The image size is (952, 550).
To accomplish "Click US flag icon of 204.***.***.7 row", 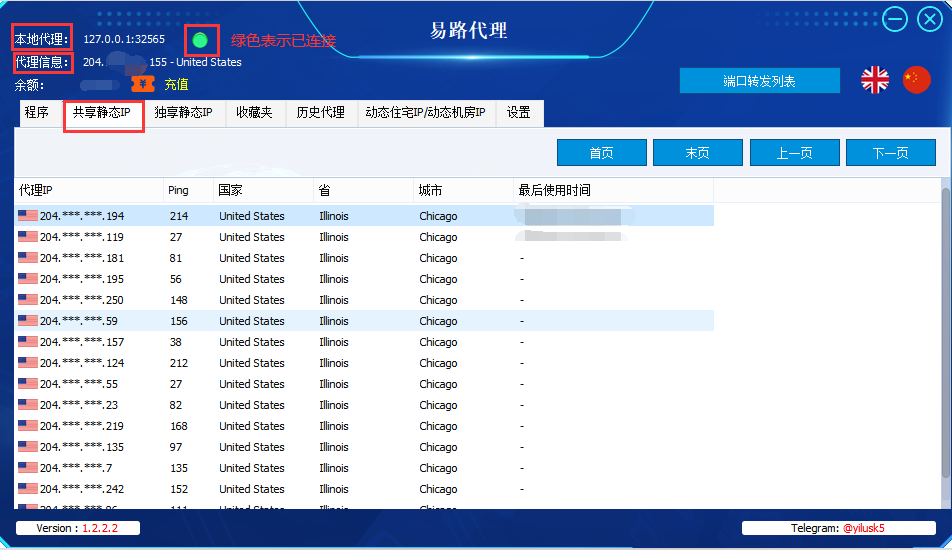I will point(28,467).
